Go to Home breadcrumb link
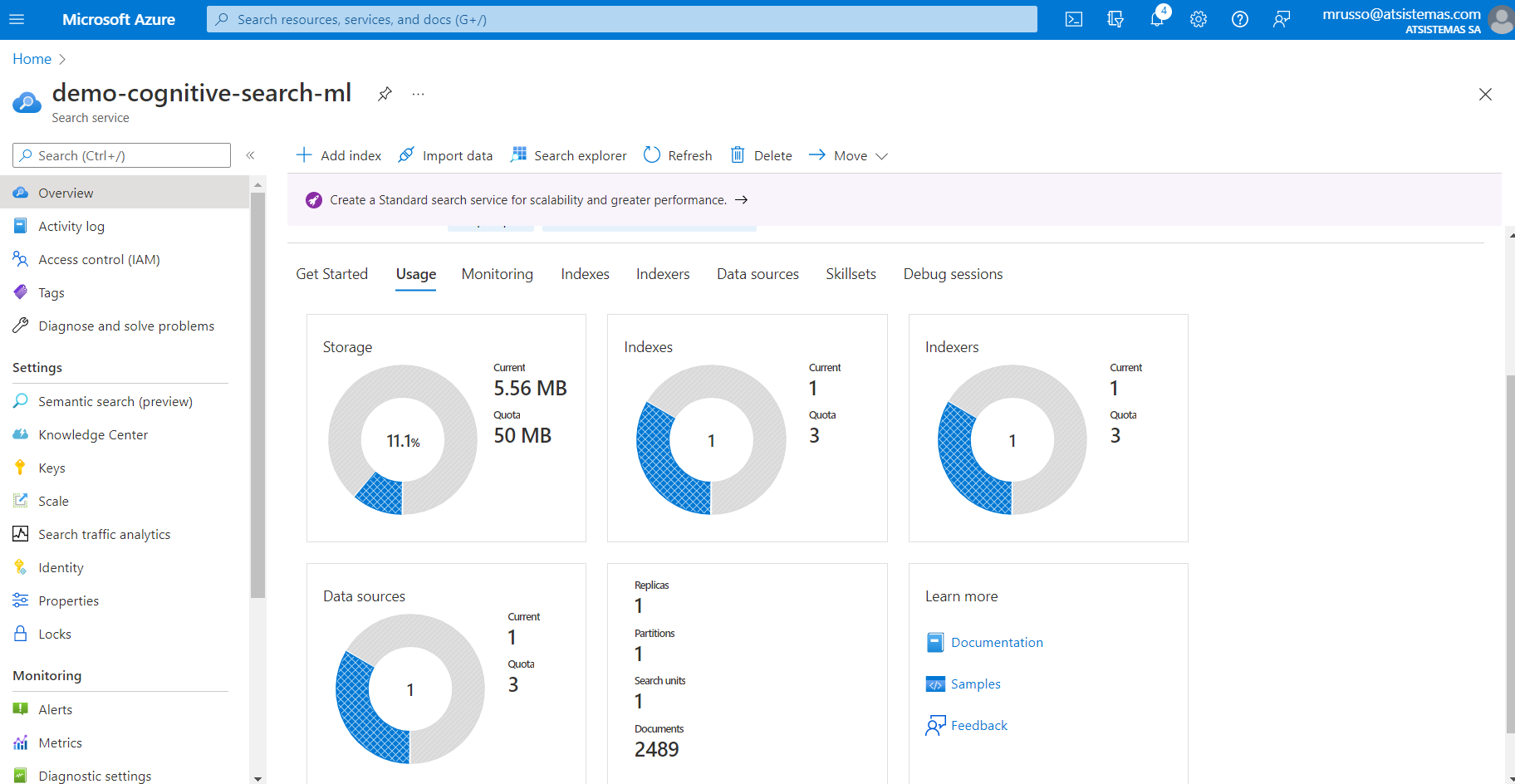The width and height of the screenshot is (1515, 784). [32, 59]
